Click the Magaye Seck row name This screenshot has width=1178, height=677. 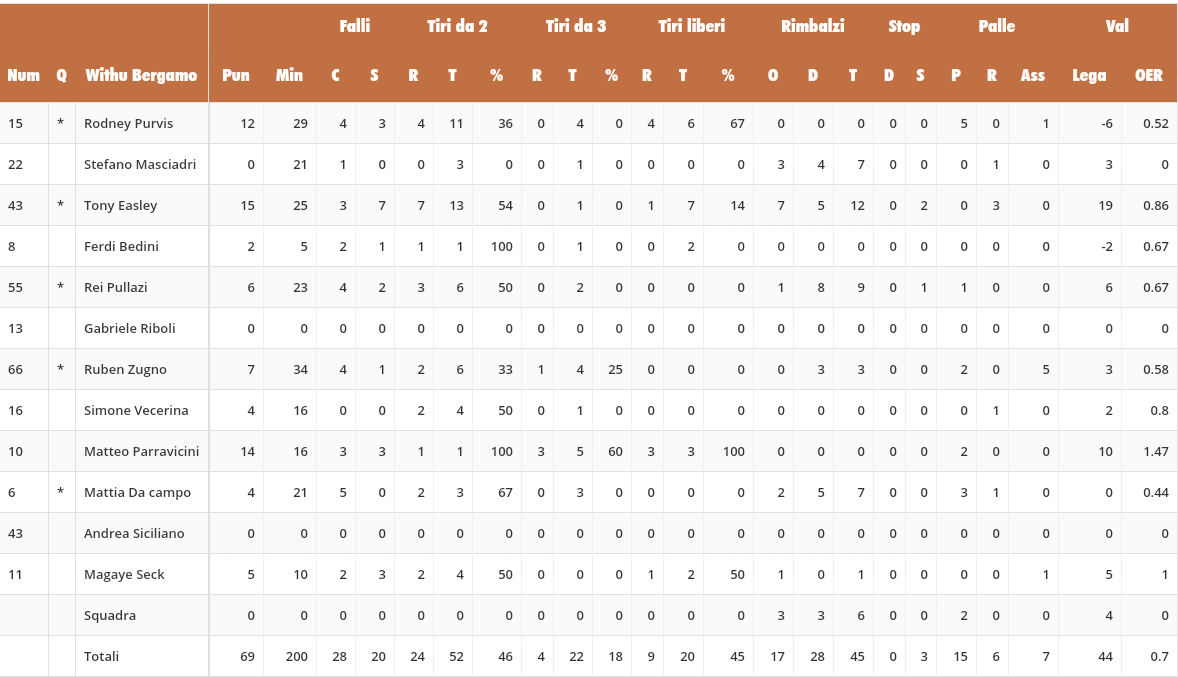[124, 574]
